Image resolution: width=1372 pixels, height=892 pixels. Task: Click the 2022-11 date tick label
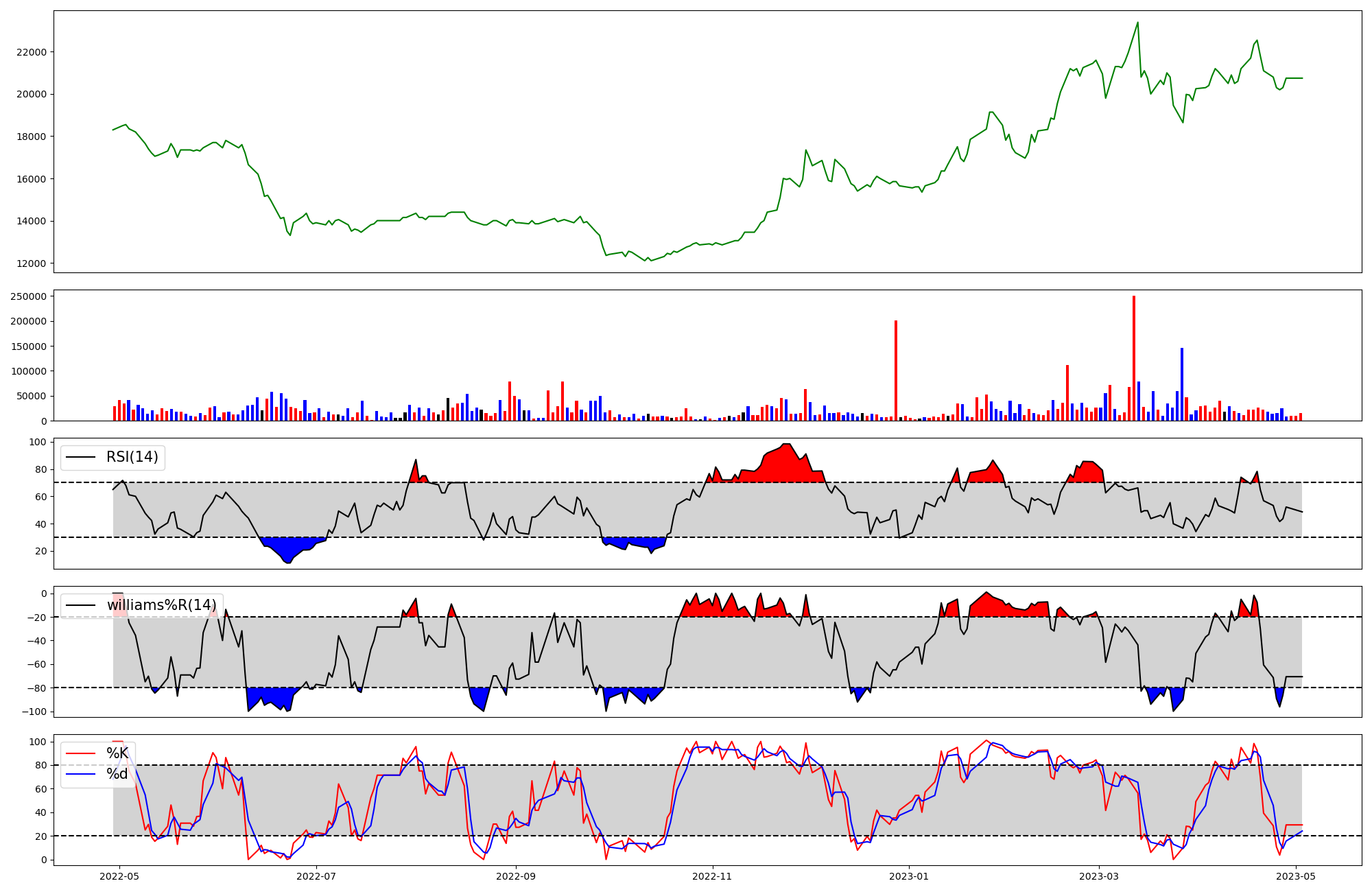pyautogui.click(x=713, y=876)
